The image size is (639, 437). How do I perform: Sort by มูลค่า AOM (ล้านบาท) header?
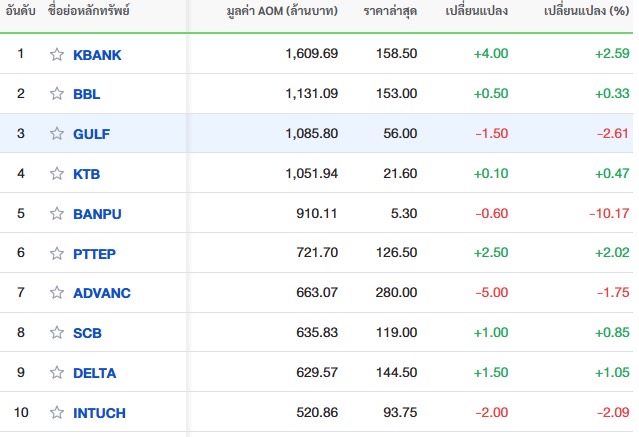coord(282,11)
